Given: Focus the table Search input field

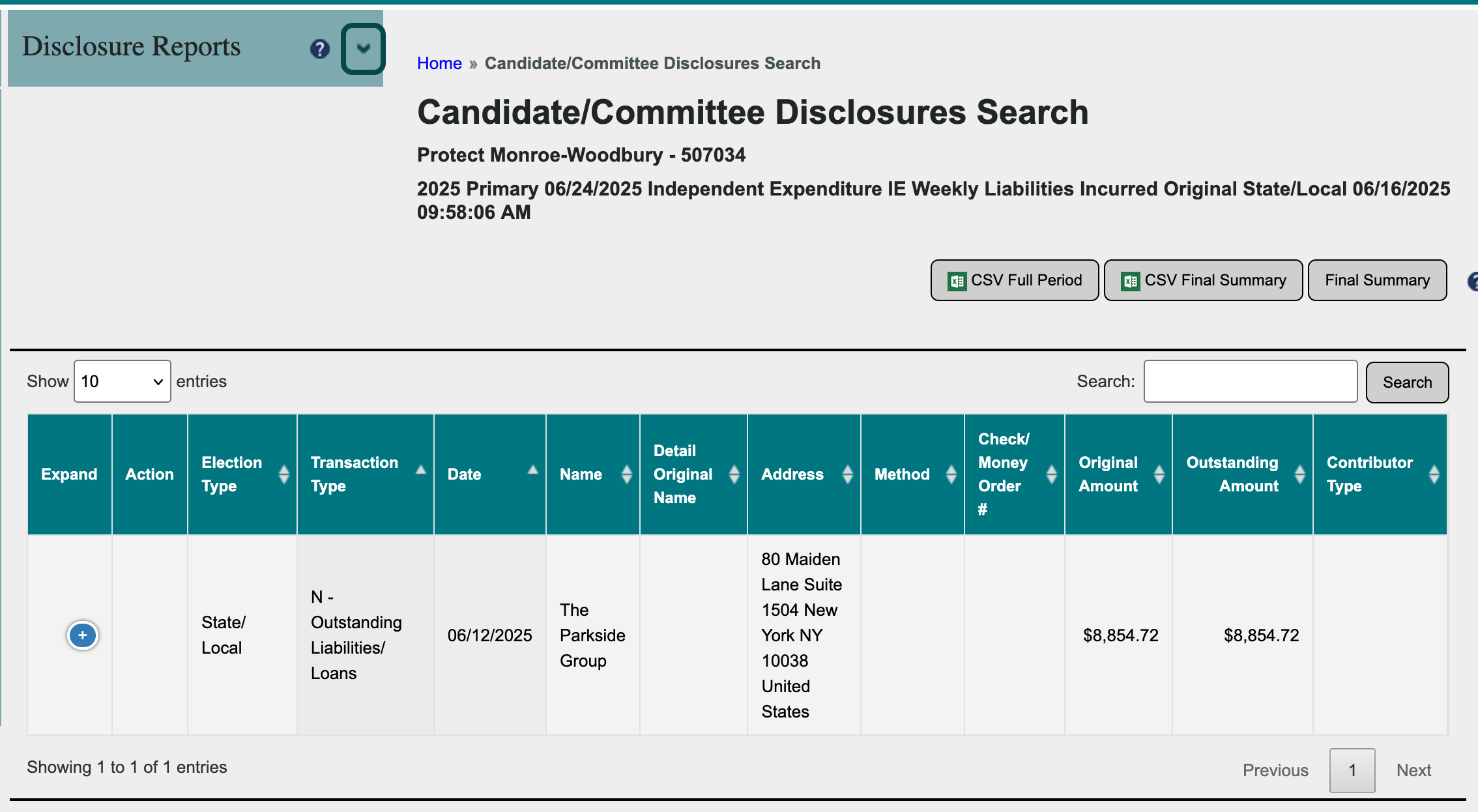Looking at the screenshot, I should 1251,381.
